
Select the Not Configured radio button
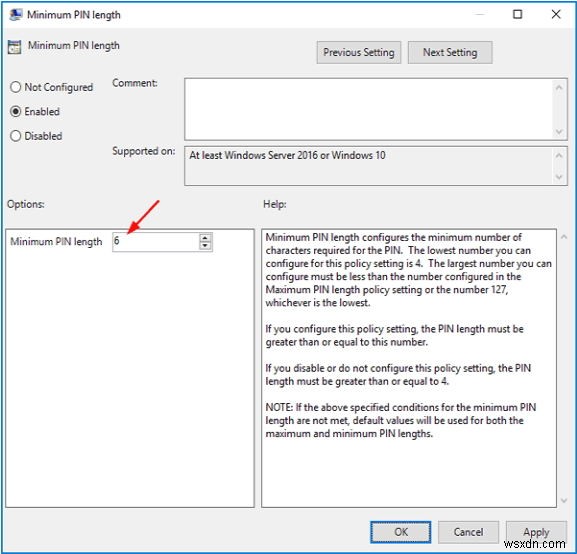[x=52, y=87]
